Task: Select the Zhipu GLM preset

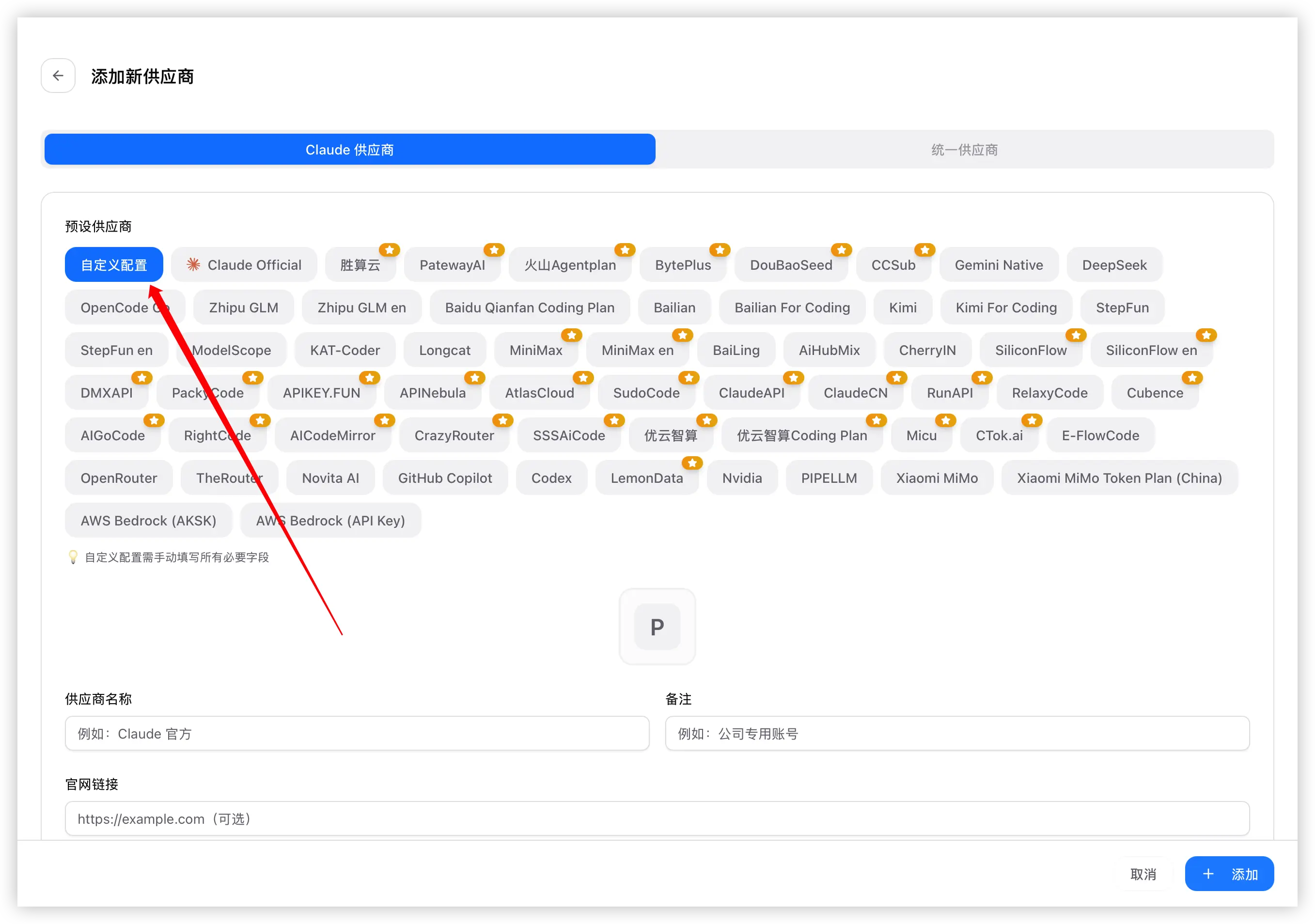Action: point(243,308)
